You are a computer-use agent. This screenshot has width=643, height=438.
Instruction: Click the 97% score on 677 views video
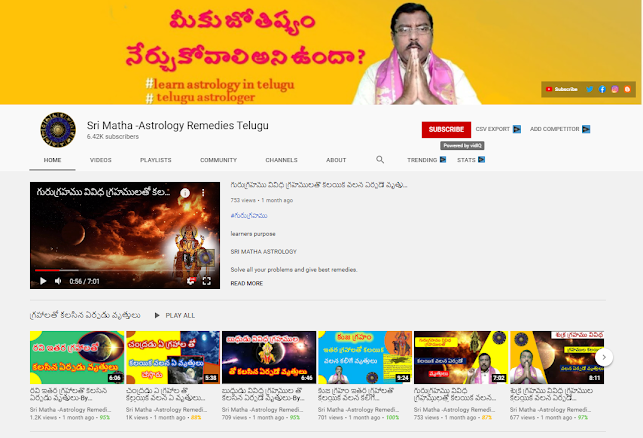click(582, 417)
